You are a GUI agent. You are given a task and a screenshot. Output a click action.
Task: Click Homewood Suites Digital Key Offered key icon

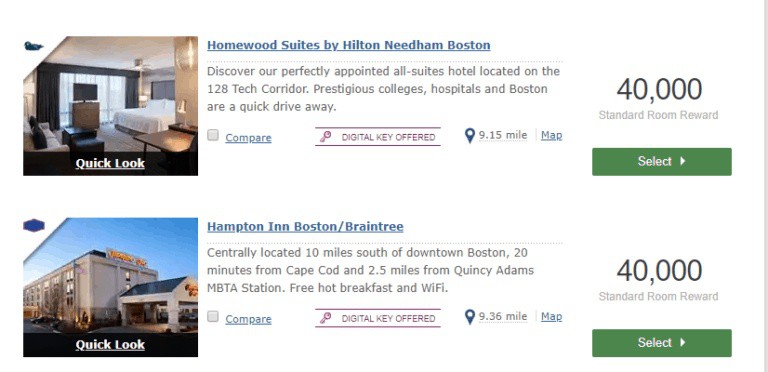click(326, 137)
